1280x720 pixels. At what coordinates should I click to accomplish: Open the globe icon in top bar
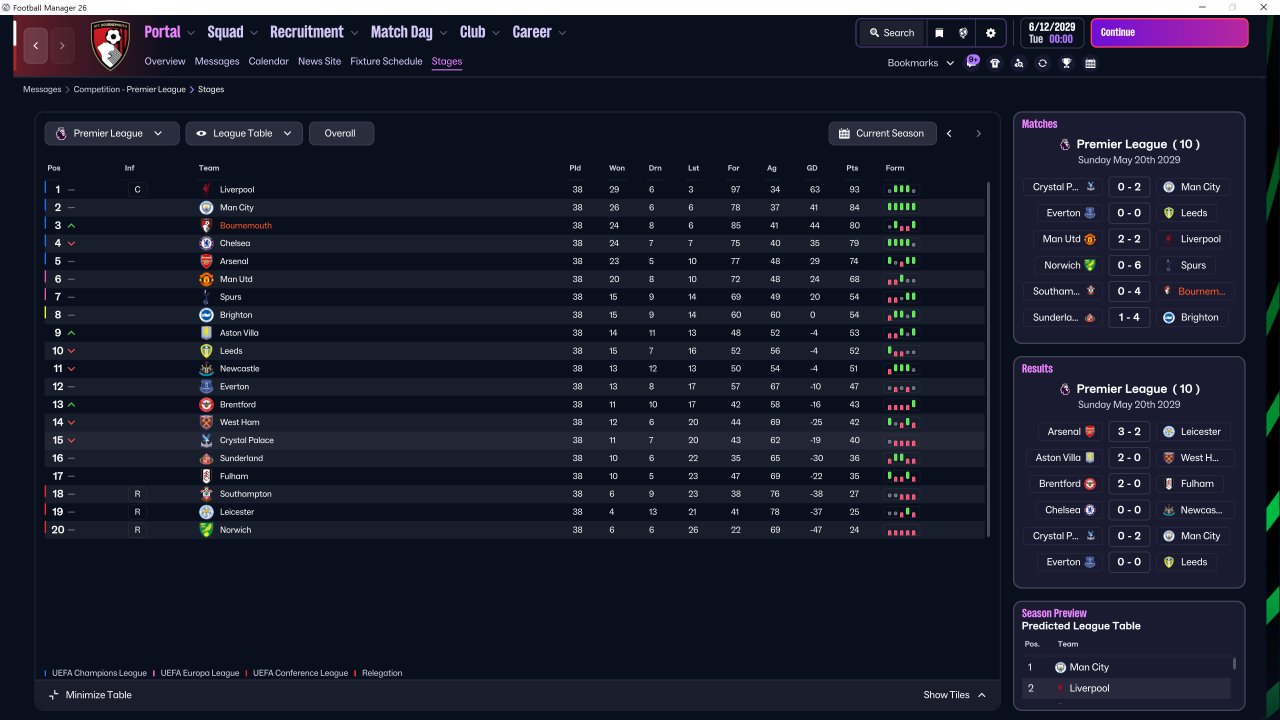click(x=963, y=33)
